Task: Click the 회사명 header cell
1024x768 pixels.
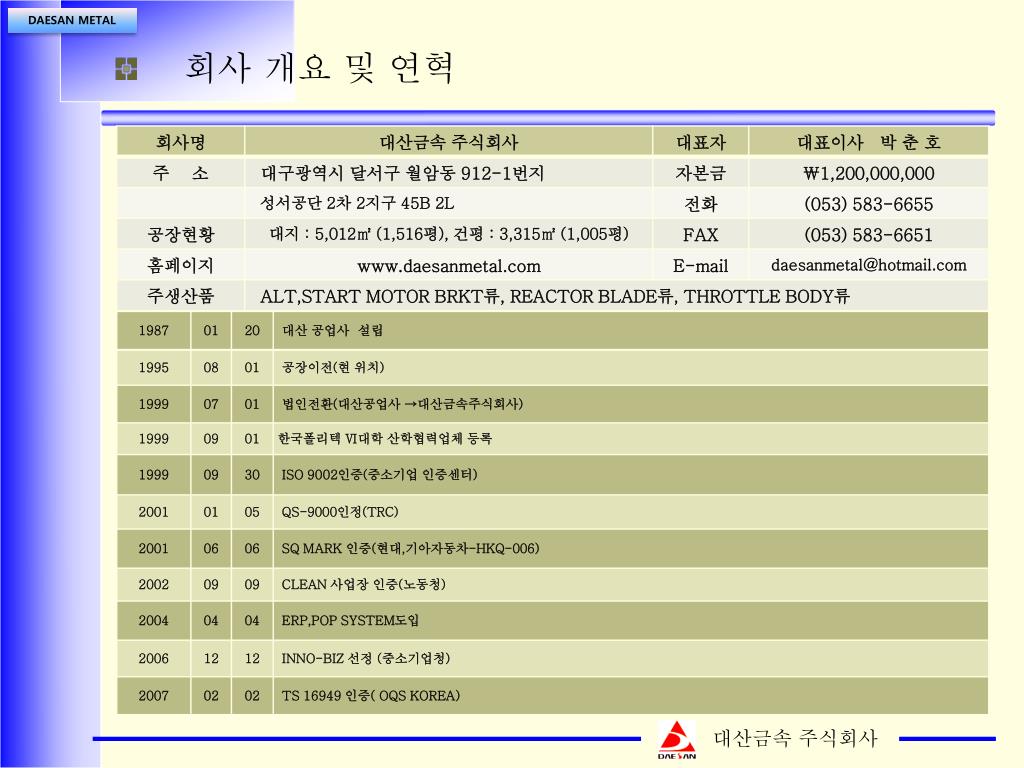Action: coord(180,142)
